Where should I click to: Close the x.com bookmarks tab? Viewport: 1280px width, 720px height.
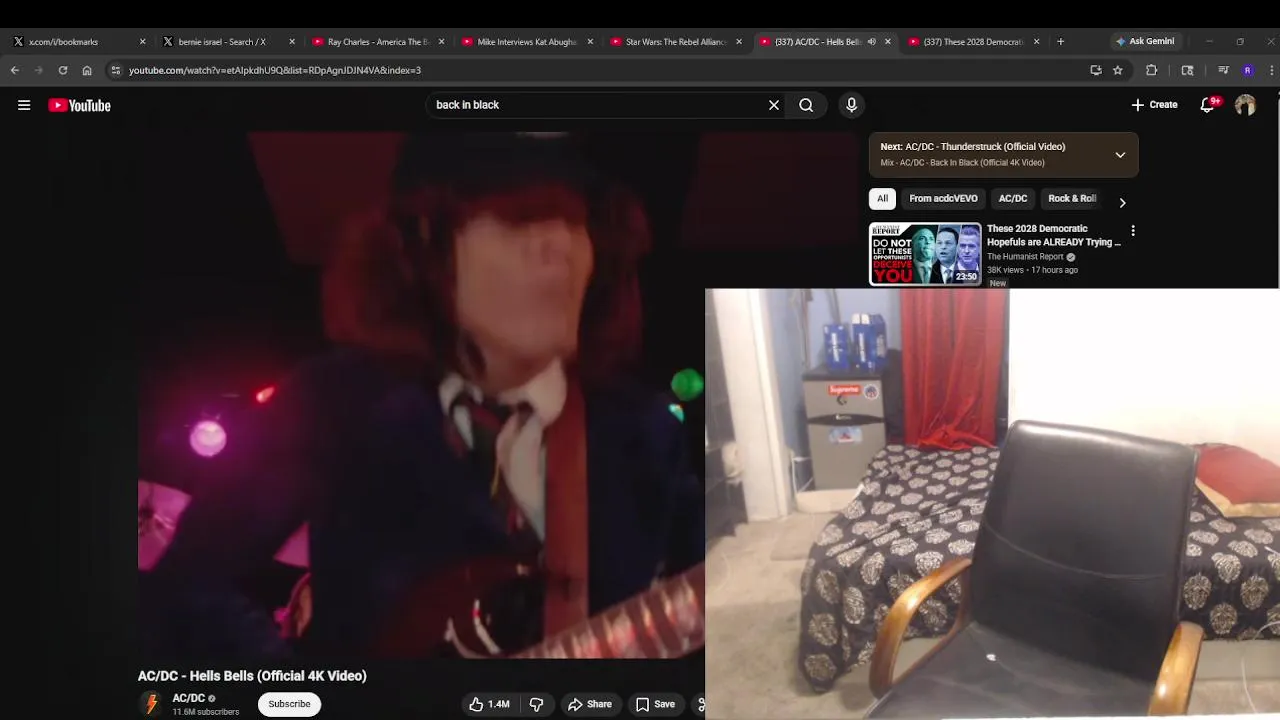(142, 42)
